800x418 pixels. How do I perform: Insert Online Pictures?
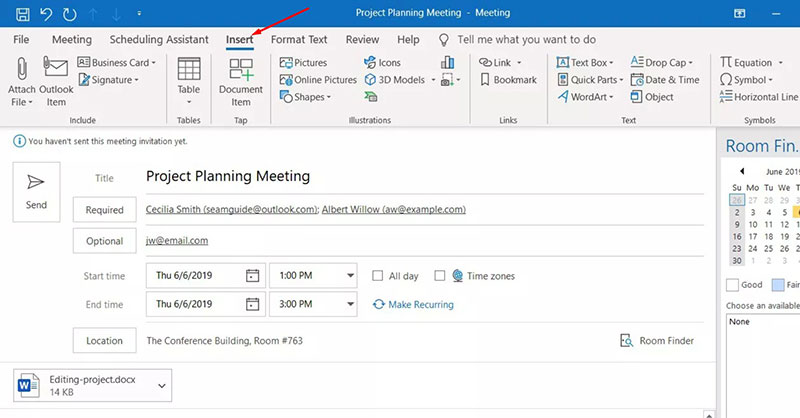318,80
